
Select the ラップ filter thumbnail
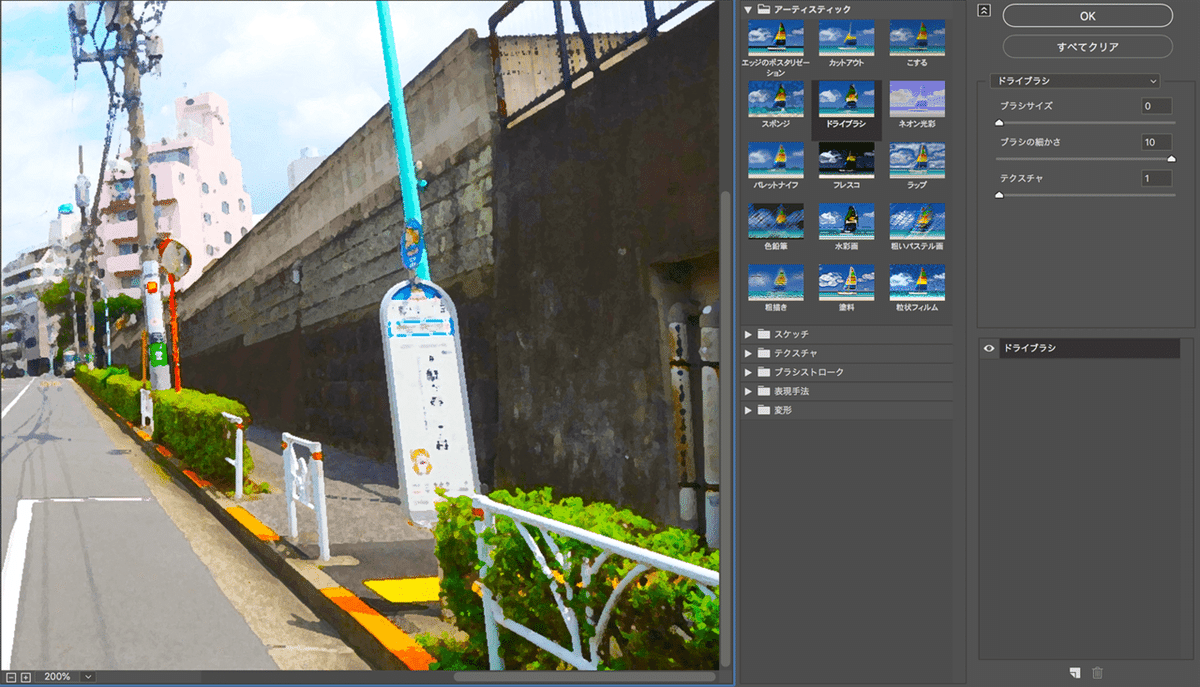(x=917, y=160)
